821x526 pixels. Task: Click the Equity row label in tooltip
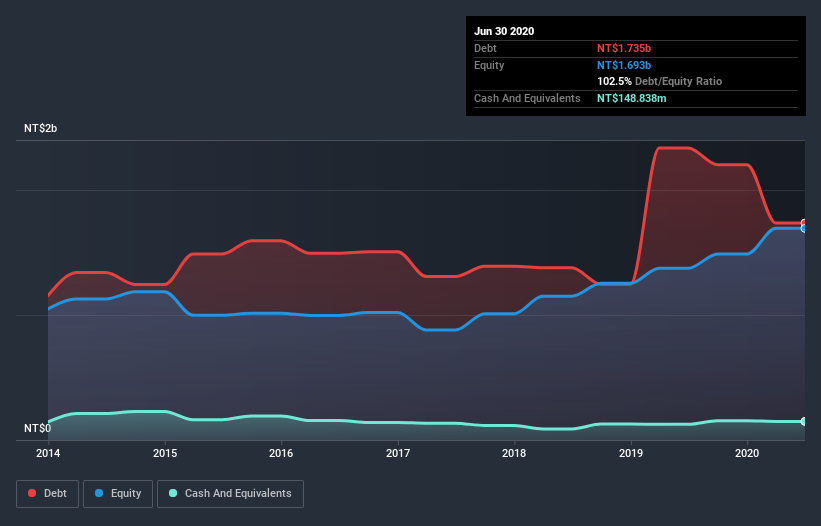tap(489, 65)
